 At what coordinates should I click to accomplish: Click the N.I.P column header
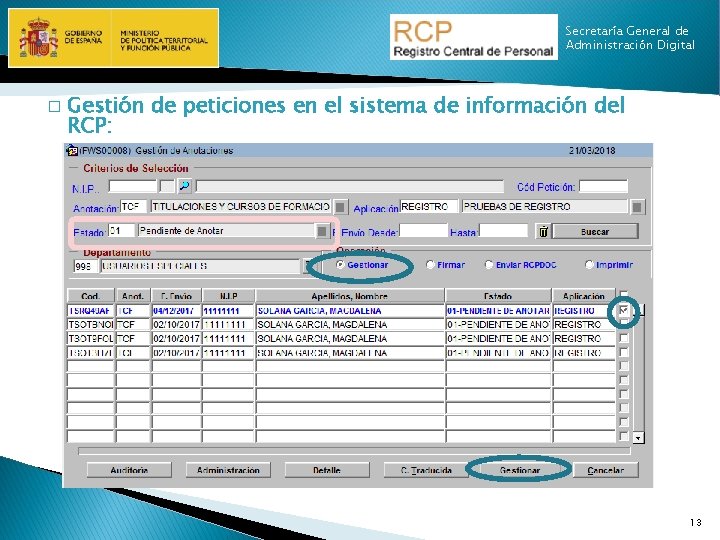(x=228, y=296)
